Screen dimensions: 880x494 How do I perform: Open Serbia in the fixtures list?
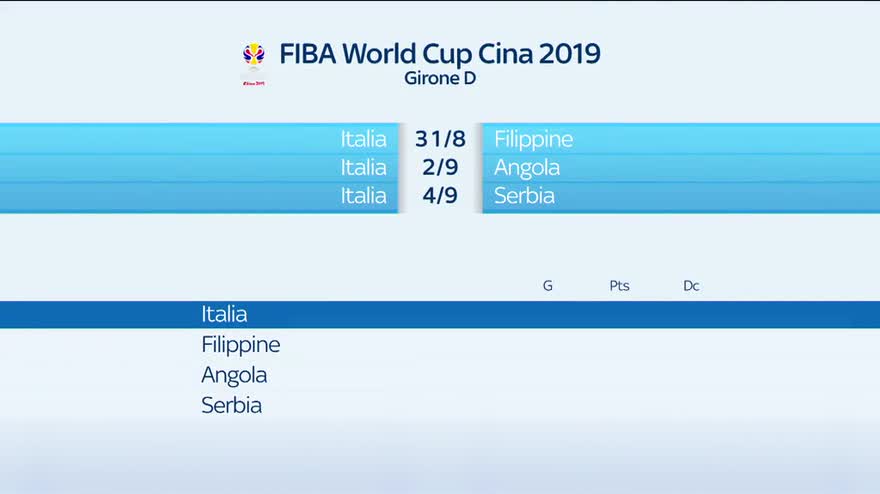(x=524, y=195)
